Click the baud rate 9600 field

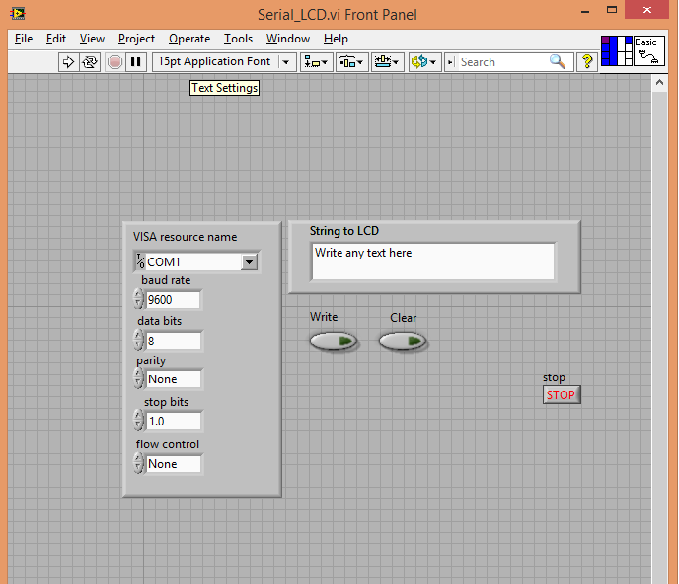[x=173, y=300]
